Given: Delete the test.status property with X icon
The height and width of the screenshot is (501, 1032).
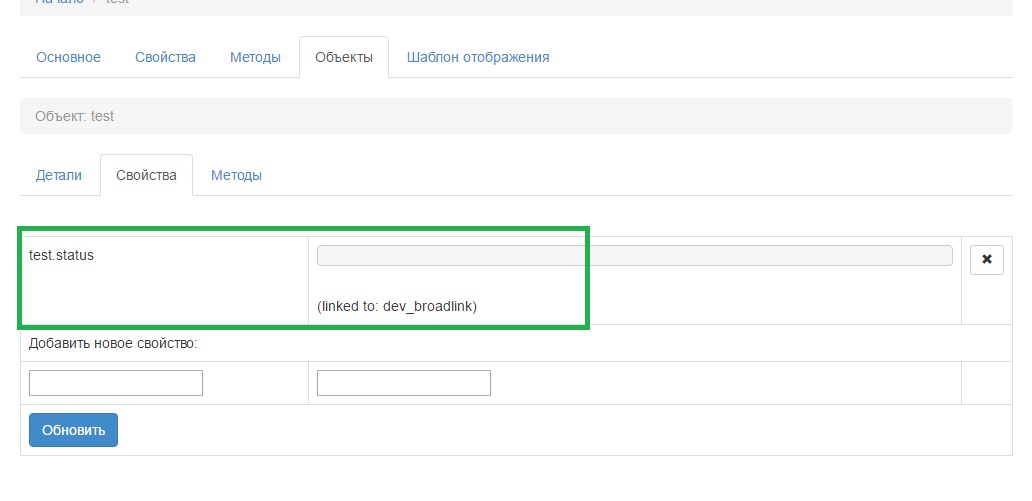Looking at the screenshot, I should (x=986, y=259).
